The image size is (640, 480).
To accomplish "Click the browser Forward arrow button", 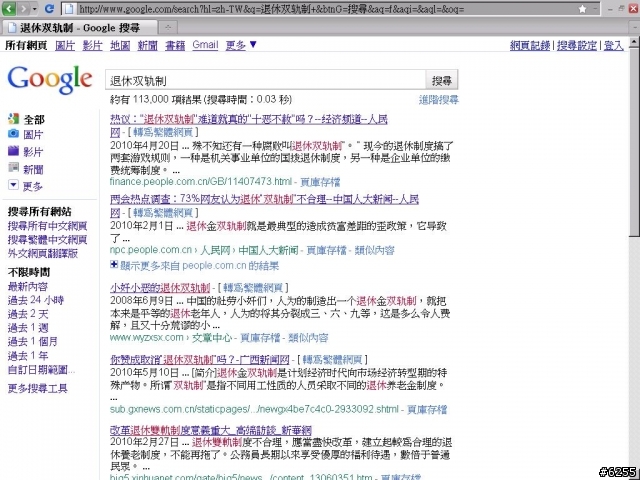I will [23, 8].
